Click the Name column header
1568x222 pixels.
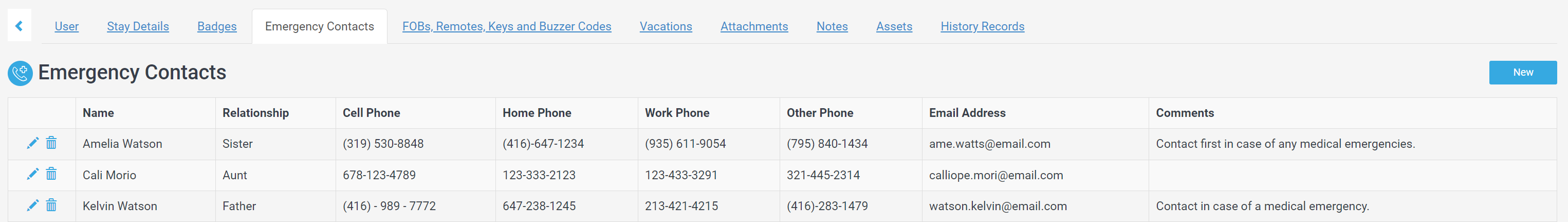[x=99, y=113]
